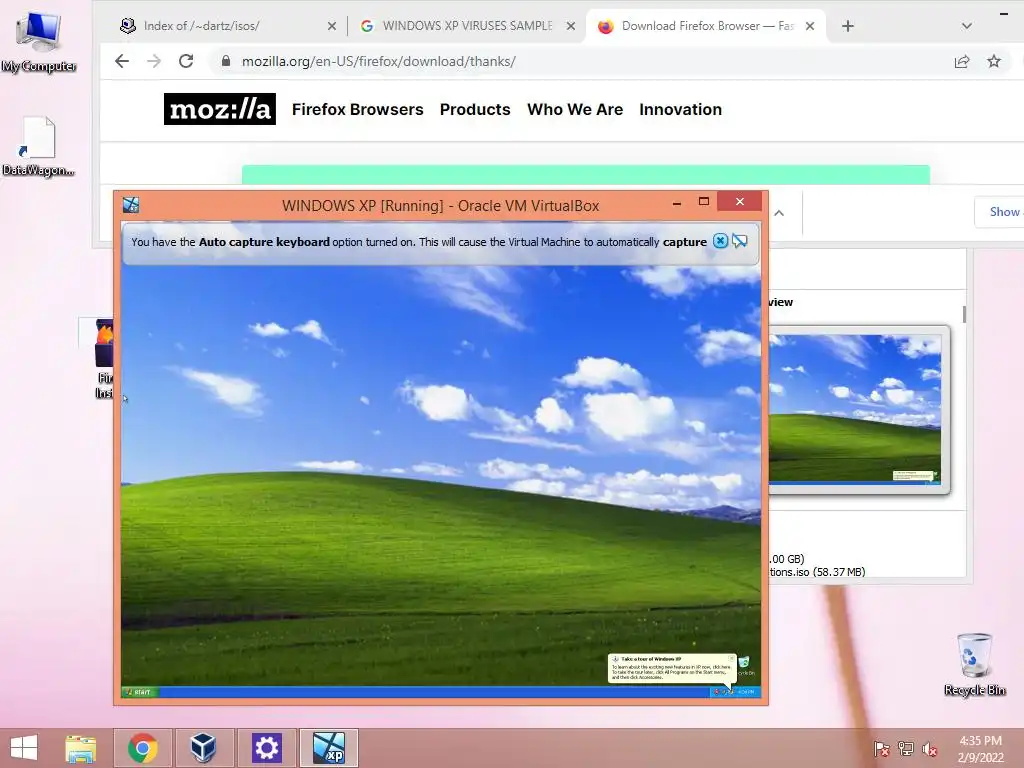Go back in Chrome

[x=122, y=61]
